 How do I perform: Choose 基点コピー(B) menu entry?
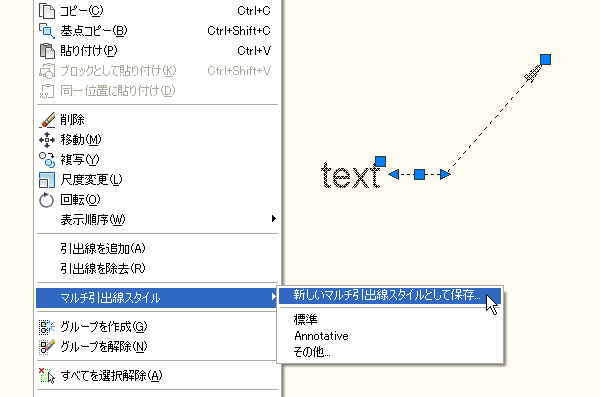coord(157,31)
